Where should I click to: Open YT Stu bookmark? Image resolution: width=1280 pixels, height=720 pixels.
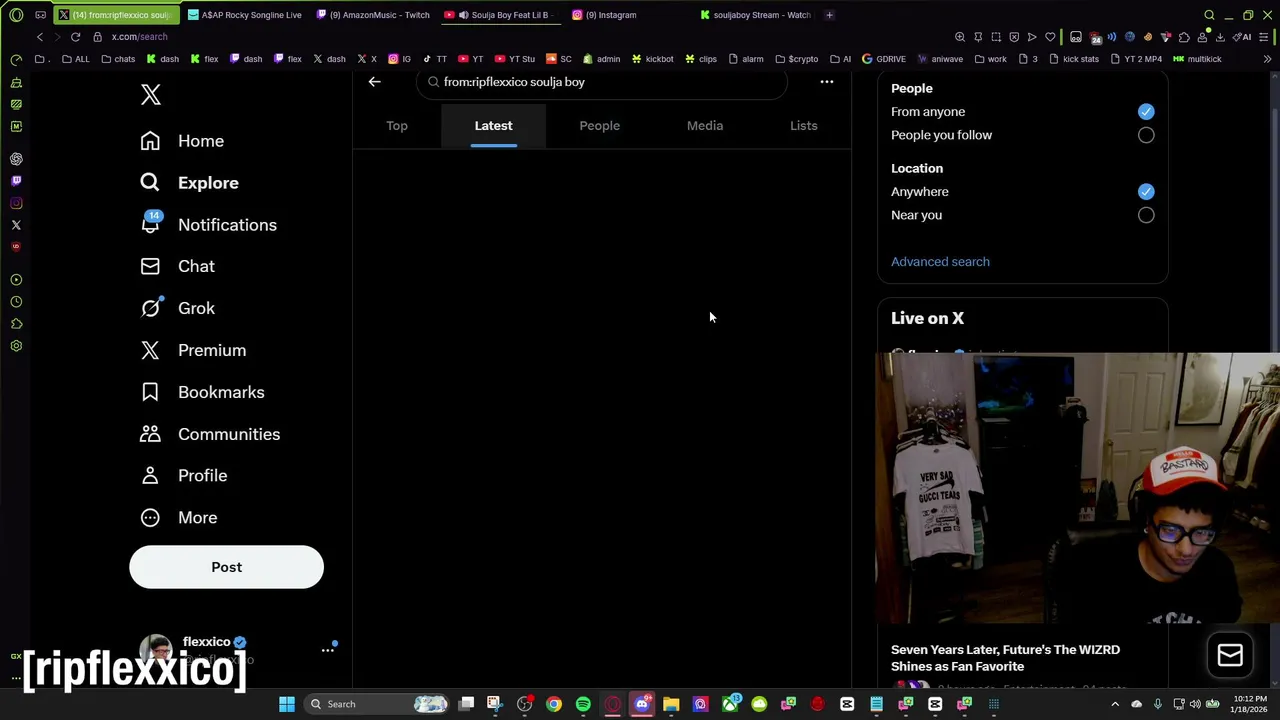tap(514, 59)
